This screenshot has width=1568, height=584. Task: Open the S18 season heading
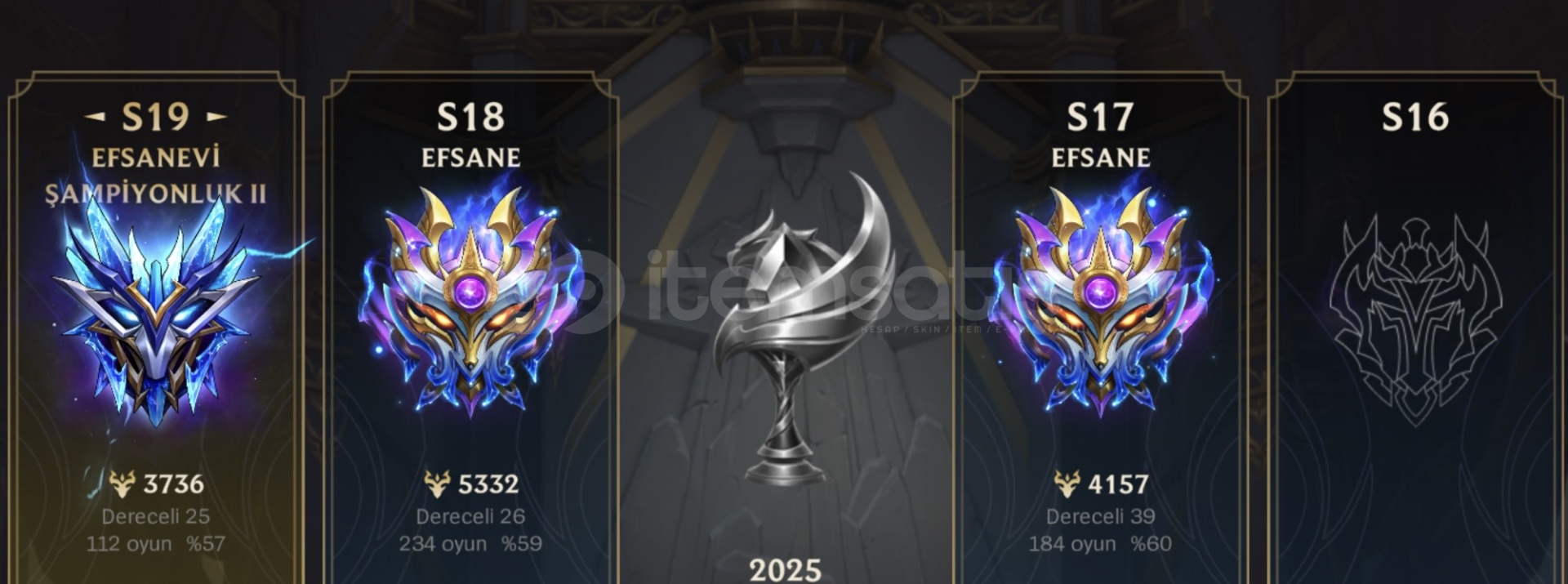click(x=470, y=117)
